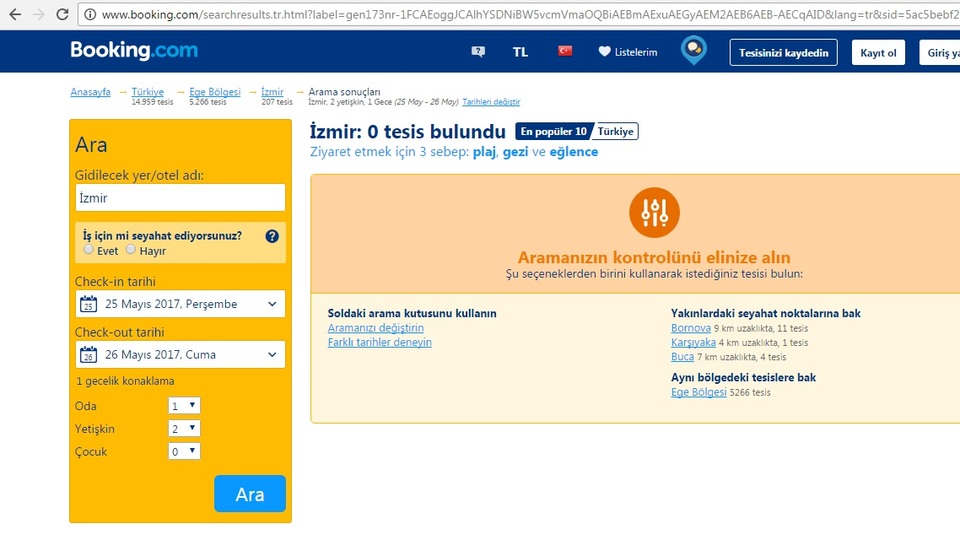Click the Booking.com logo
Image resolution: width=960 pixels, height=540 pixels.
[134, 51]
